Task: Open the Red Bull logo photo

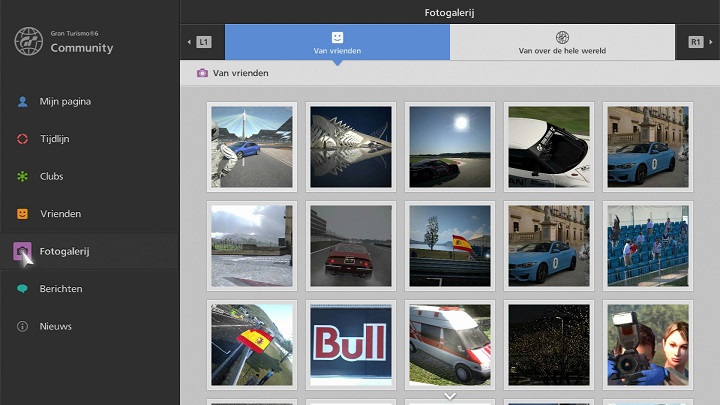Action: [351, 344]
